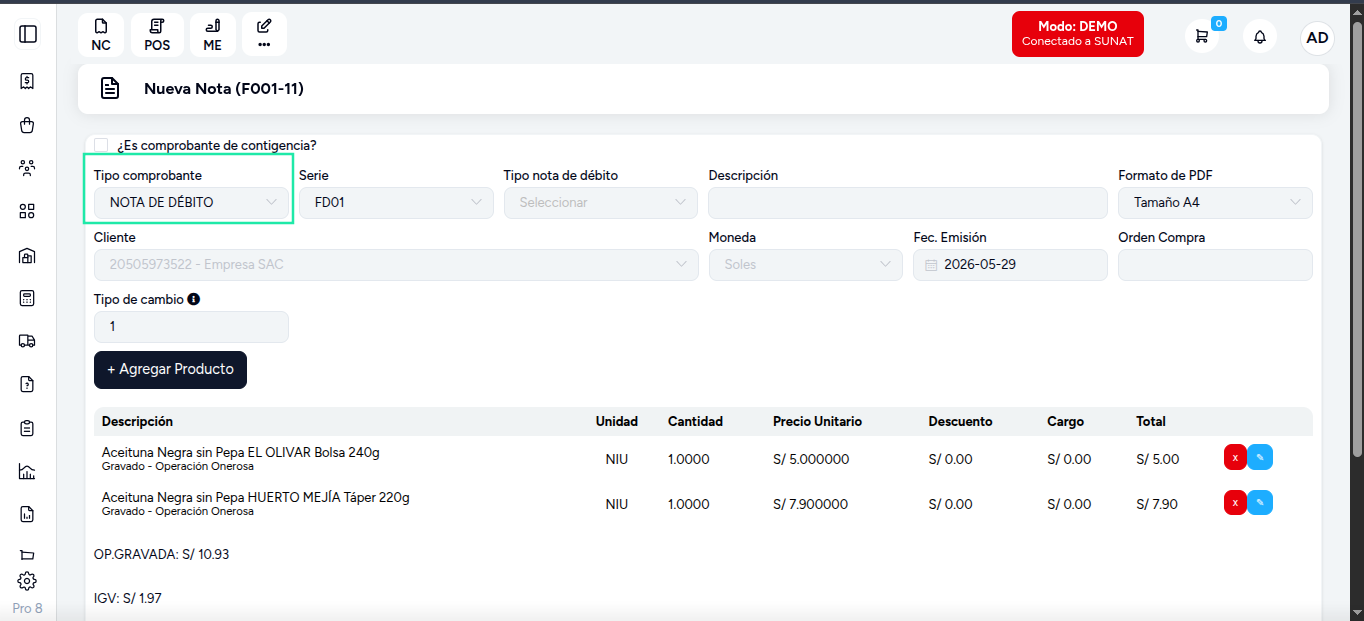Image resolution: width=1364 pixels, height=621 pixels.
Task: Delete the HUERTO MEJÍA Táper 220g row
Action: tap(1235, 502)
